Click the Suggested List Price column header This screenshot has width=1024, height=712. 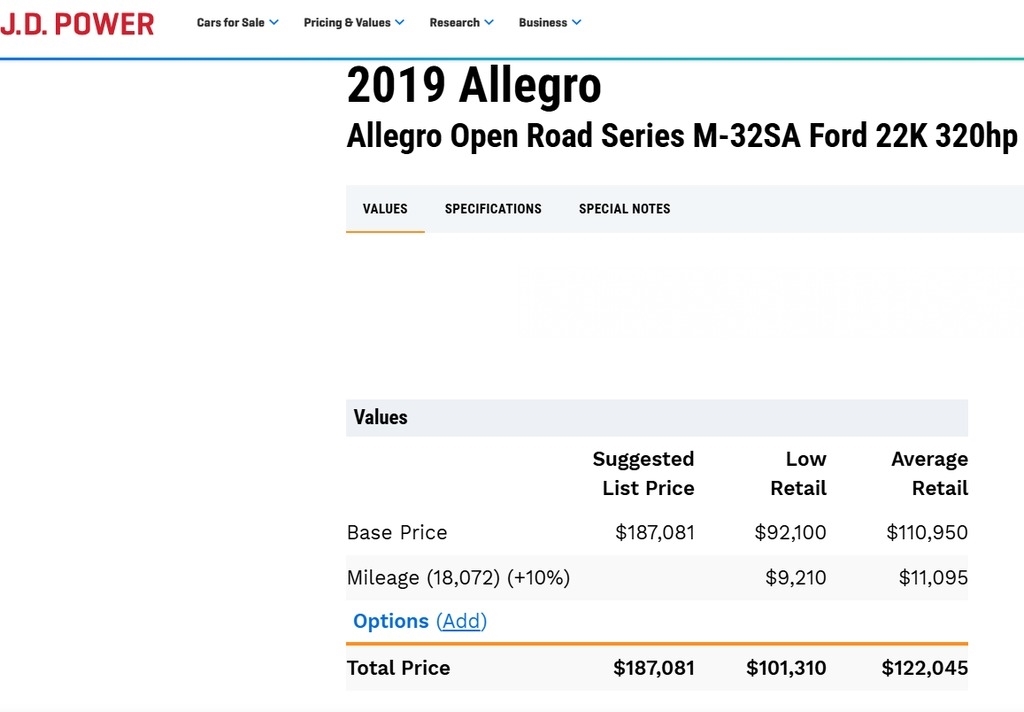(643, 473)
